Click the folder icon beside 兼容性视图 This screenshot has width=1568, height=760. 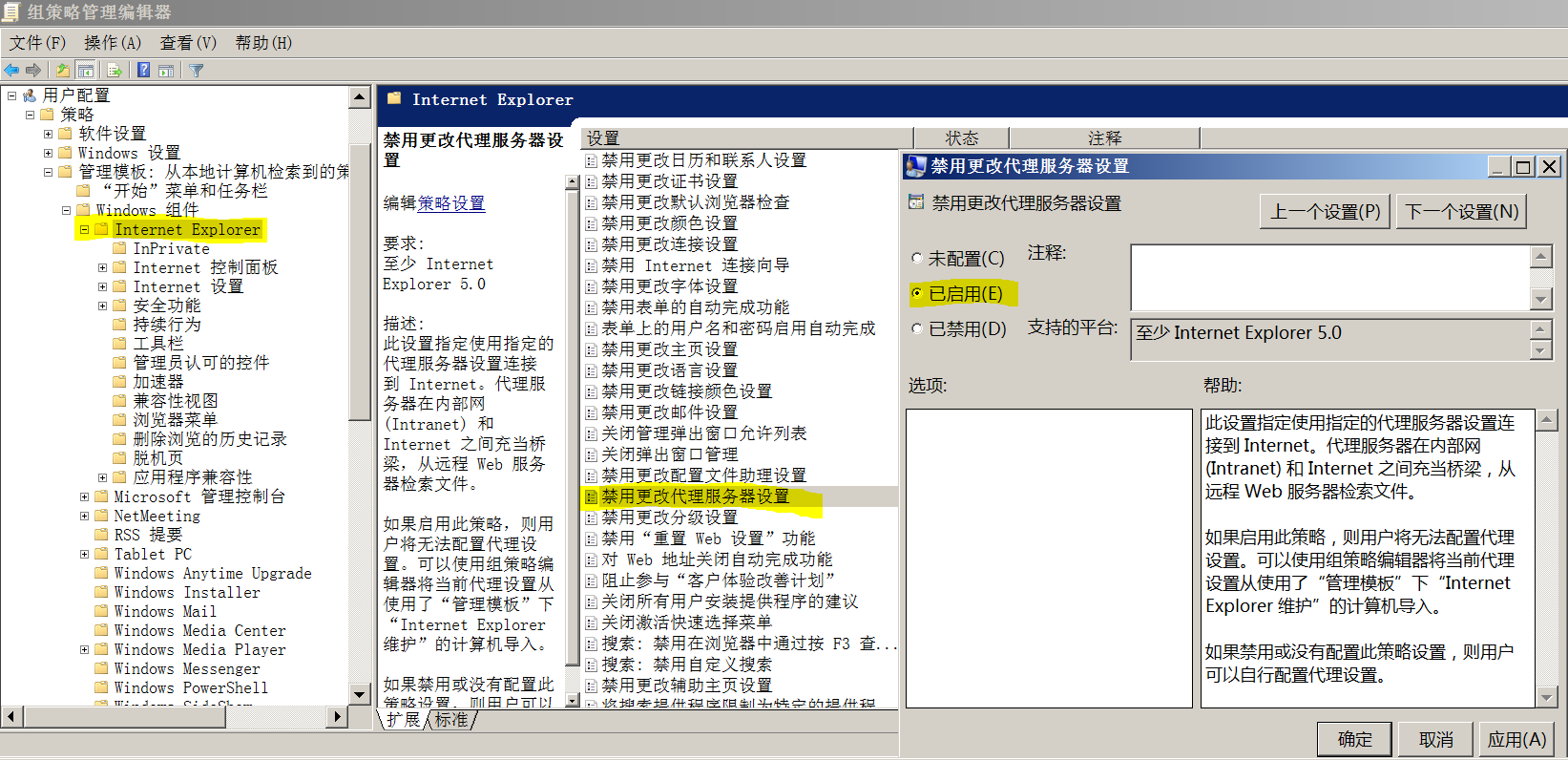(x=119, y=401)
